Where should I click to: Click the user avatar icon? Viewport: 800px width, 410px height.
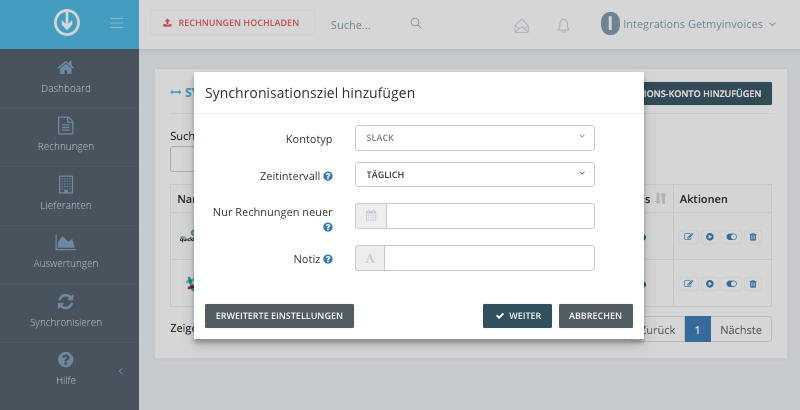pos(610,24)
